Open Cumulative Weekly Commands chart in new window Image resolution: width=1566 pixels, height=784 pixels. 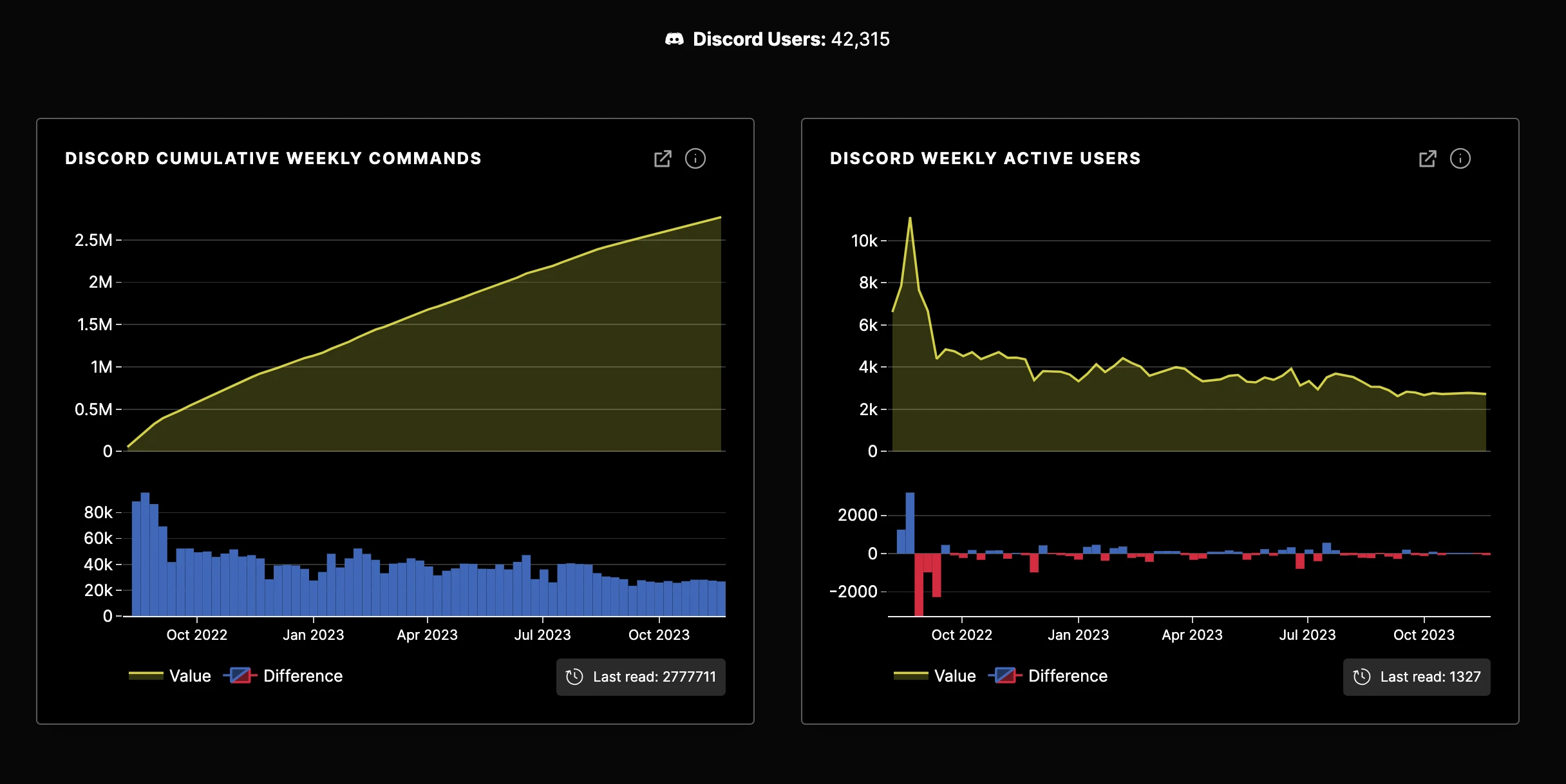click(663, 158)
